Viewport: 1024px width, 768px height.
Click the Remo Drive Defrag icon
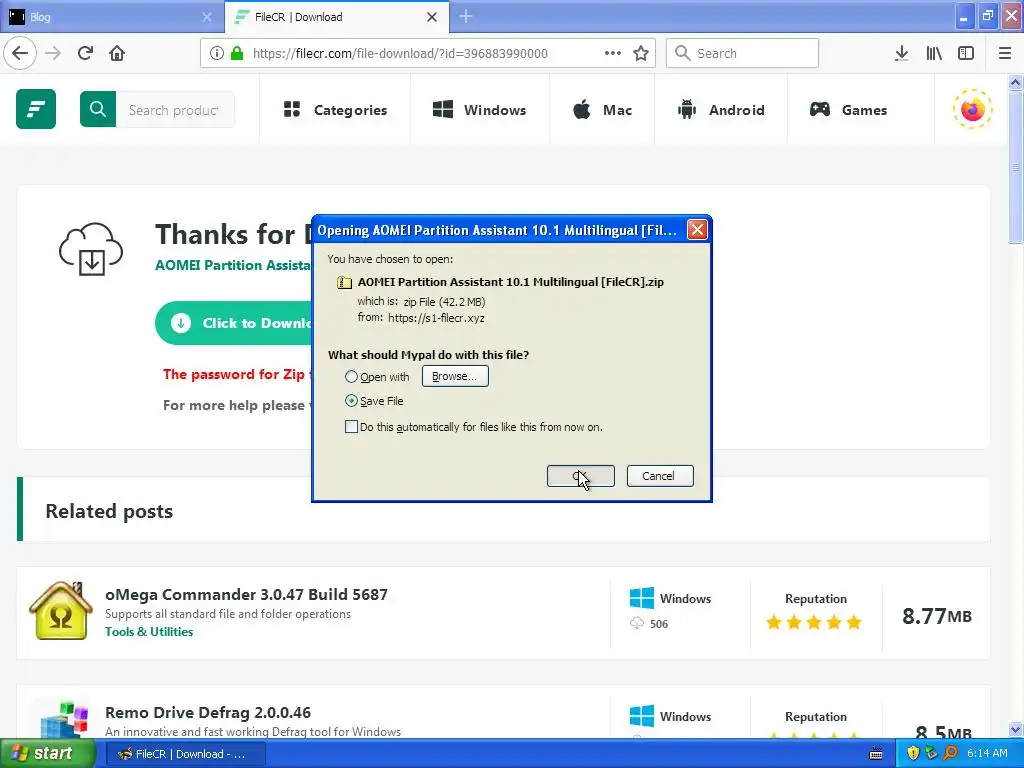point(63,720)
